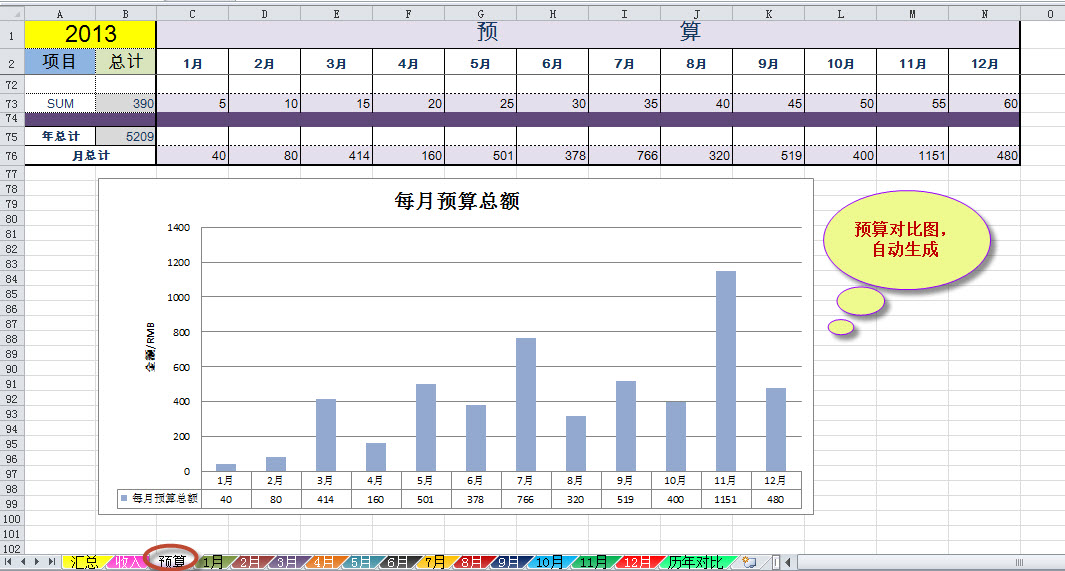1065x571 pixels.
Task: Click the 11月 bar in chart
Action: [725, 371]
